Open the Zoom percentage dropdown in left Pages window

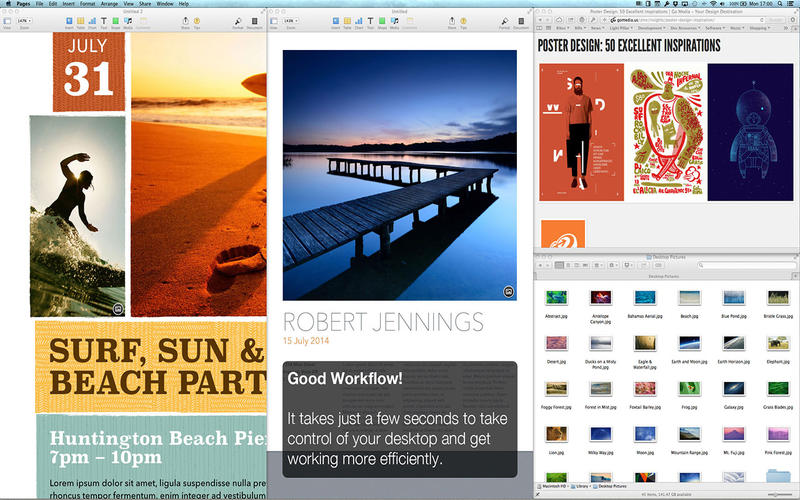pyautogui.click(x=24, y=21)
